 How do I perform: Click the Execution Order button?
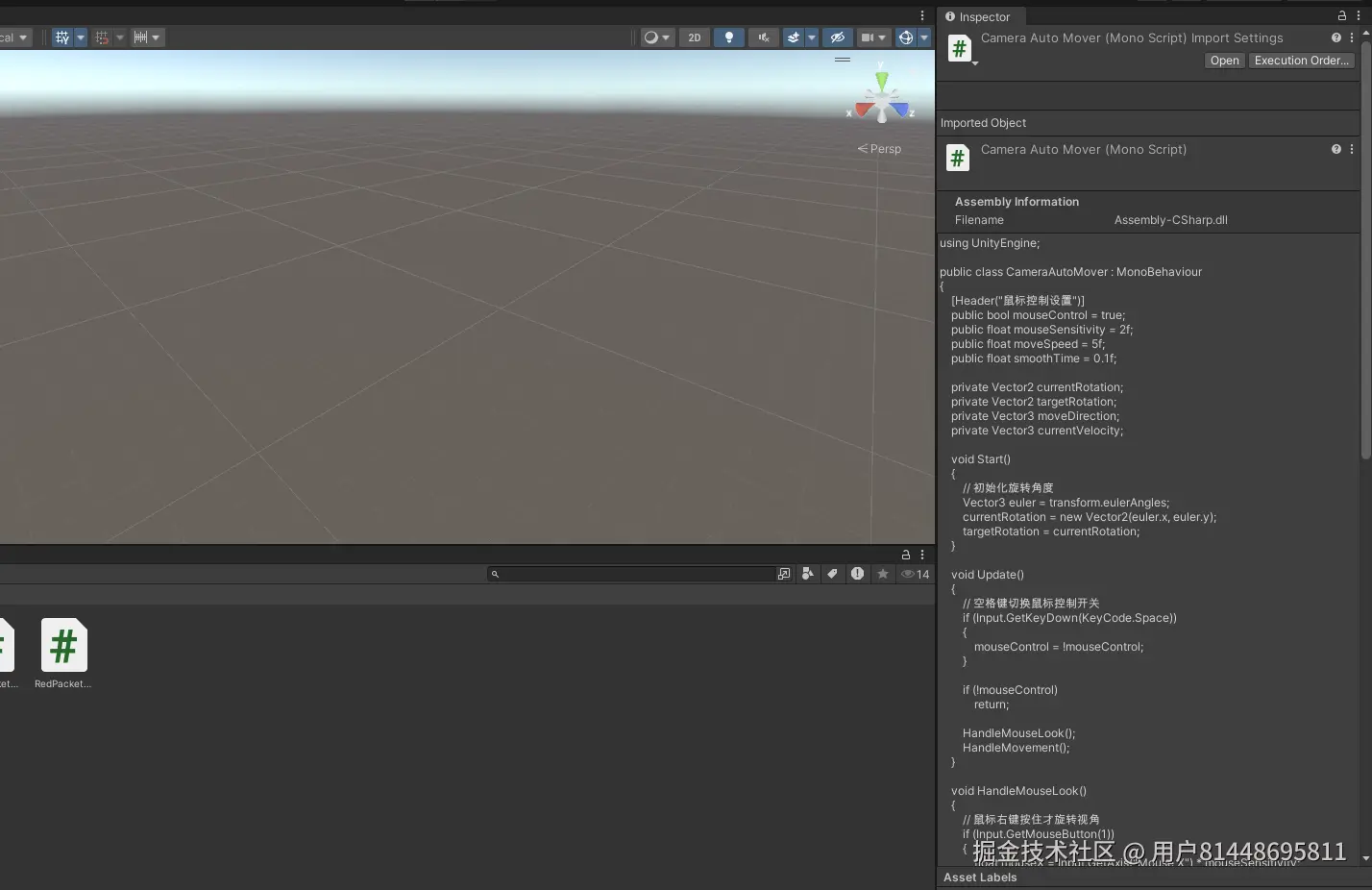click(1301, 61)
